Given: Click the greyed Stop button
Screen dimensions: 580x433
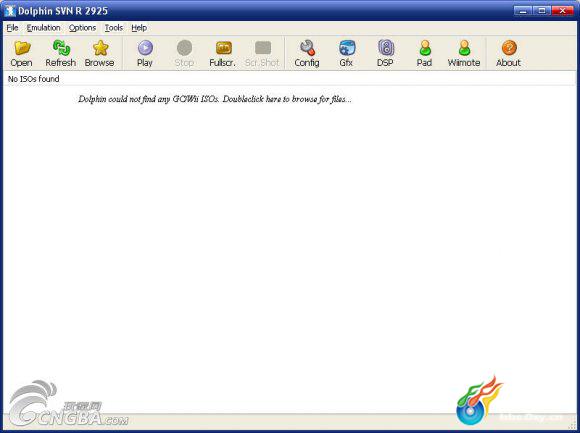Looking at the screenshot, I should 184,54.
